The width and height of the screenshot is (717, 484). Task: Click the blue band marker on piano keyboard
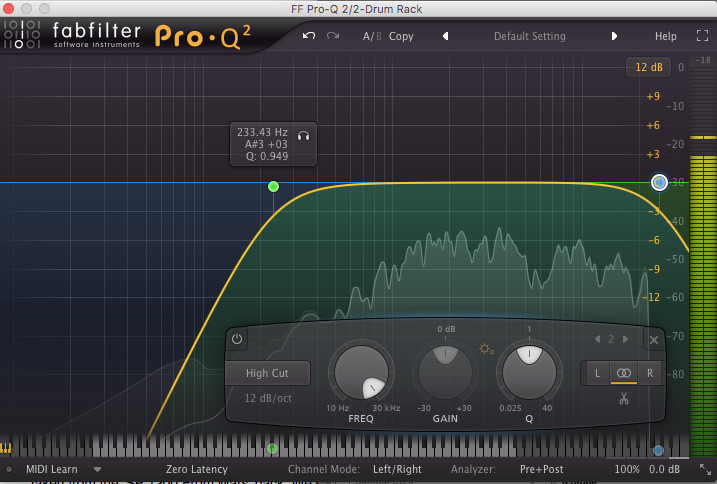tap(658, 450)
